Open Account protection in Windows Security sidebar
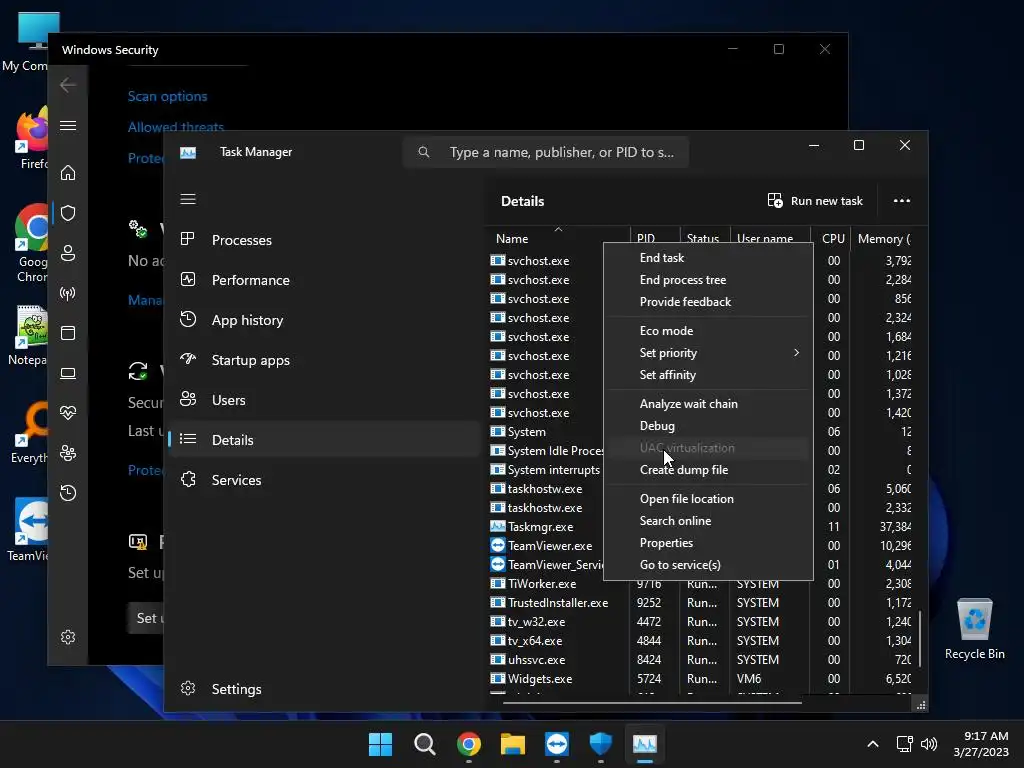Viewport: 1024px width, 768px height. pos(68,253)
